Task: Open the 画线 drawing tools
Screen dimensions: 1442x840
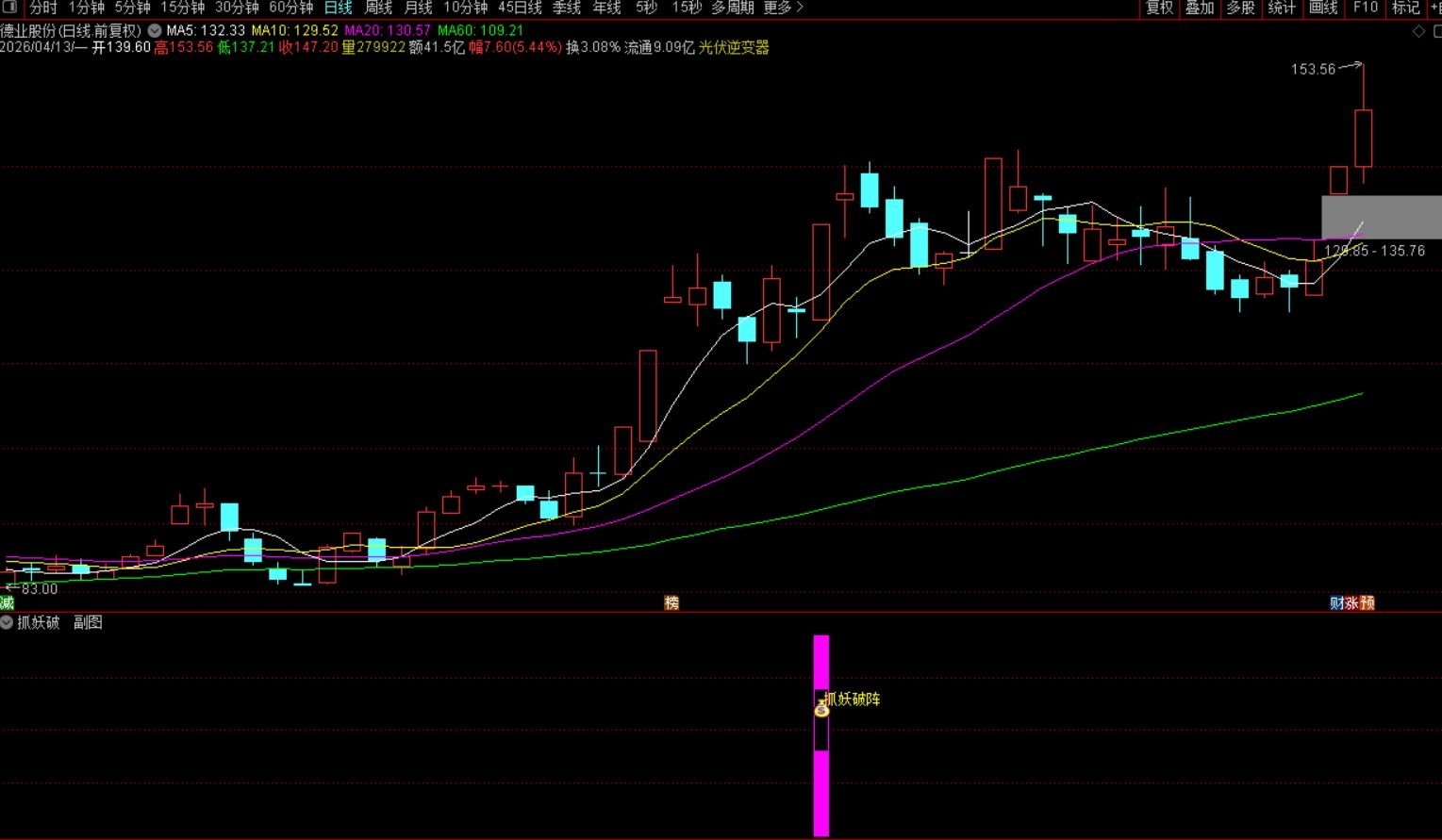Action: click(1323, 8)
